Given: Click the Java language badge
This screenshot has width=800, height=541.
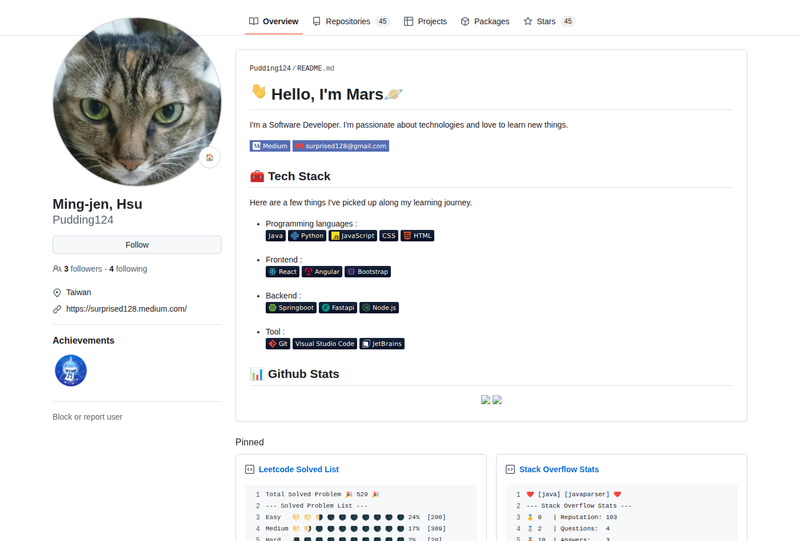Looking at the screenshot, I should (276, 236).
